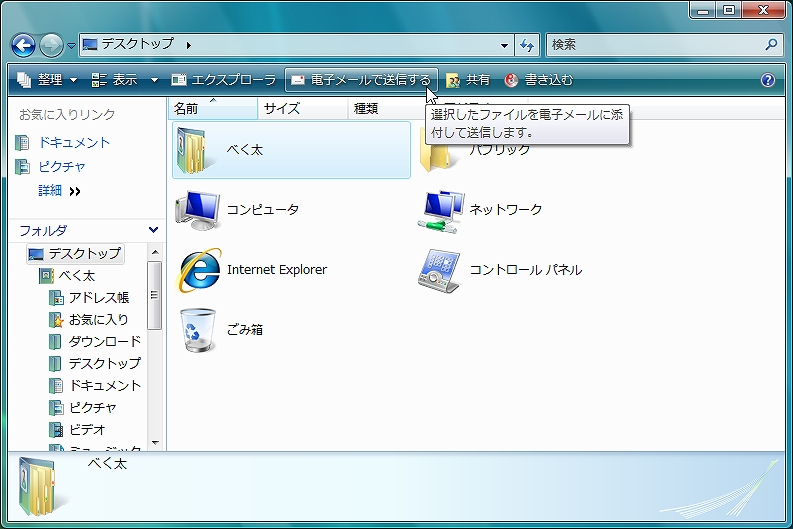Click the お気に入りリンク heading
The image size is (793, 529).
(67, 115)
